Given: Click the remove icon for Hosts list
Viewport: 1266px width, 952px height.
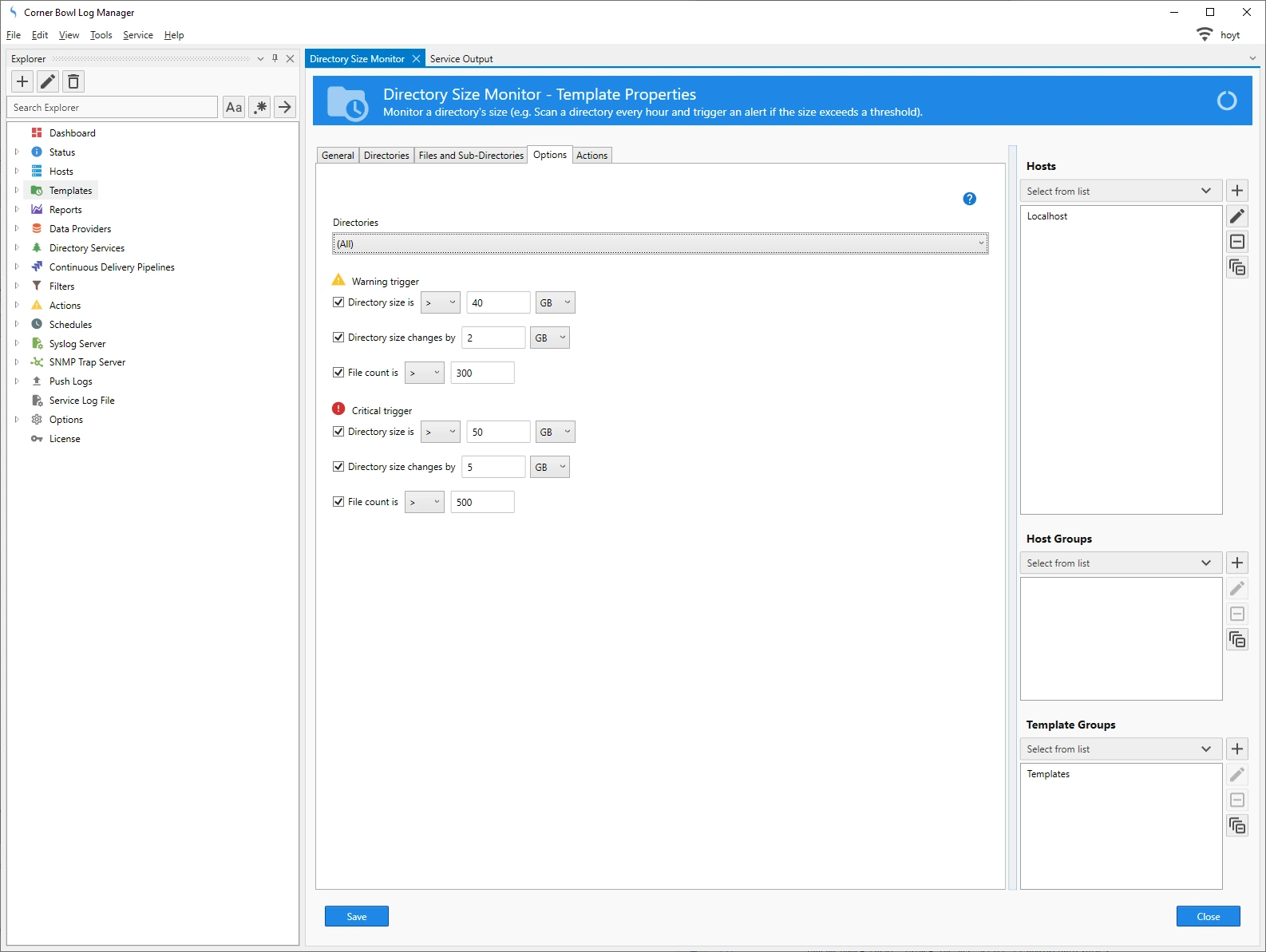Looking at the screenshot, I should tap(1237, 242).
